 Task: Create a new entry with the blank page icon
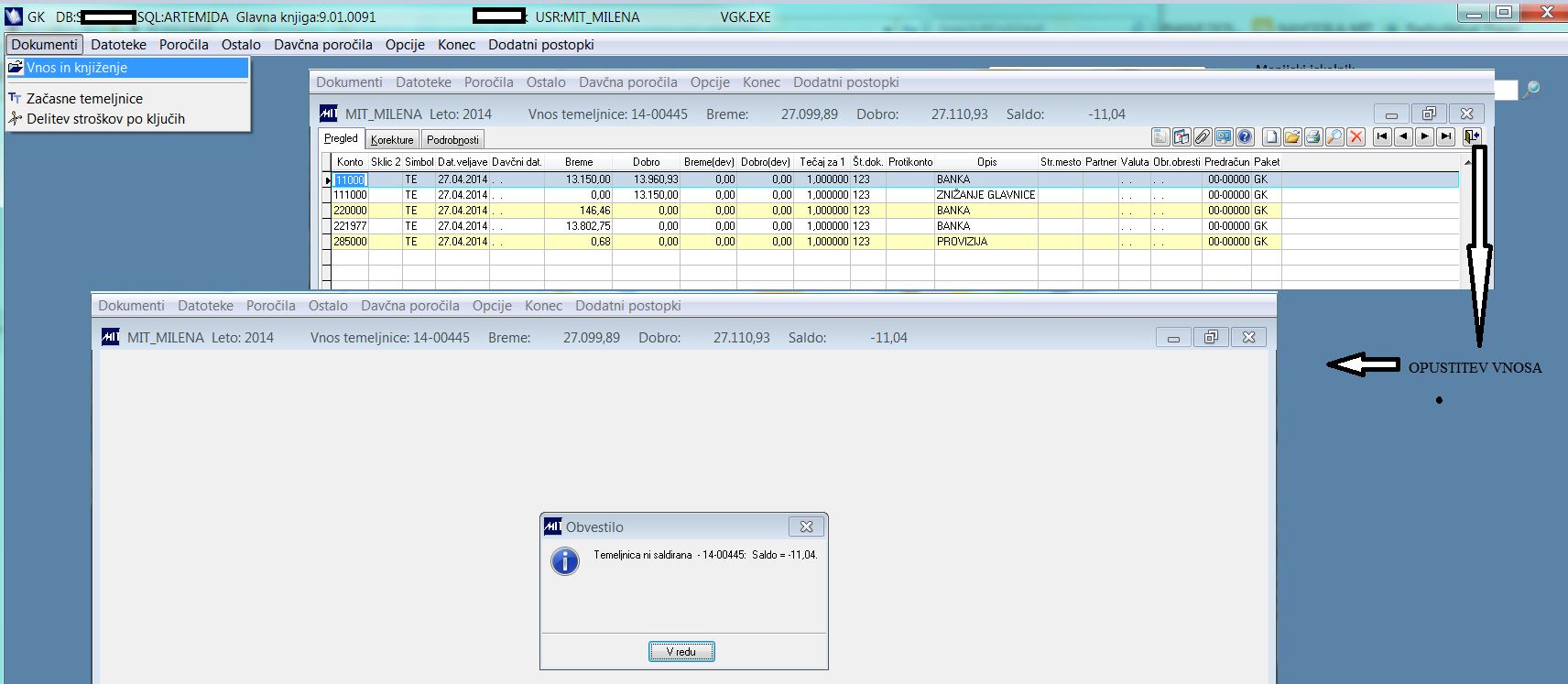(1271, 137)
